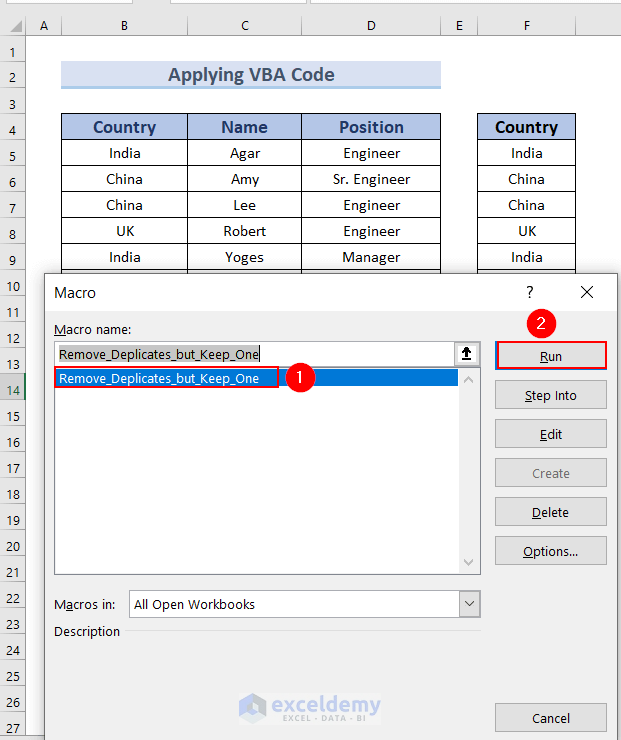Click the Edit macro button
Viewport: 621px width, 740px height.
[551, 434]
